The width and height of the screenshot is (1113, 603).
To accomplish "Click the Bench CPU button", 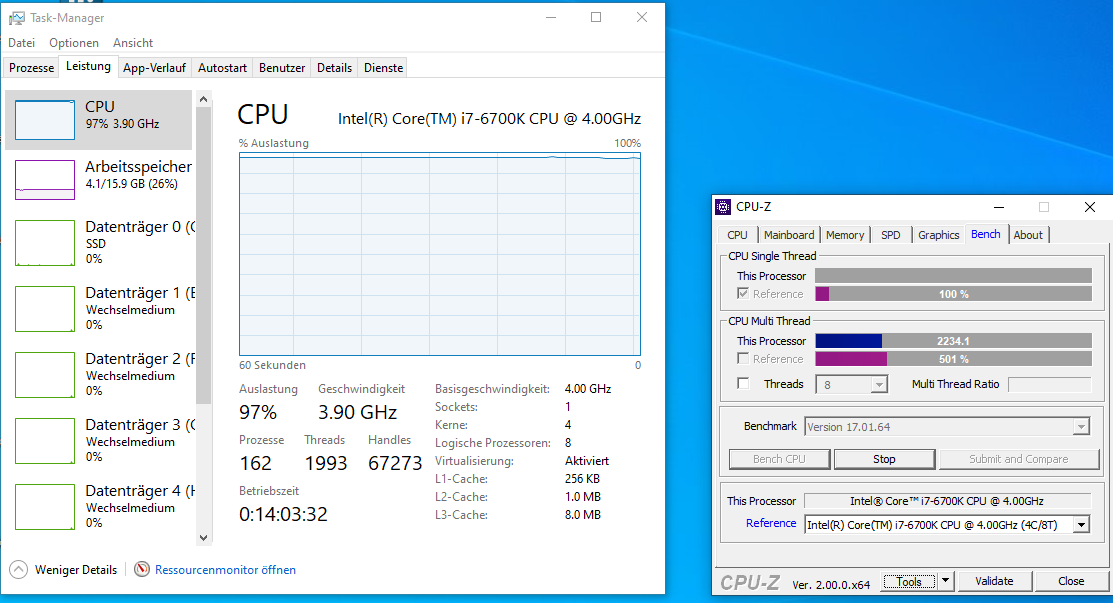I will click(x=779, y=459).
